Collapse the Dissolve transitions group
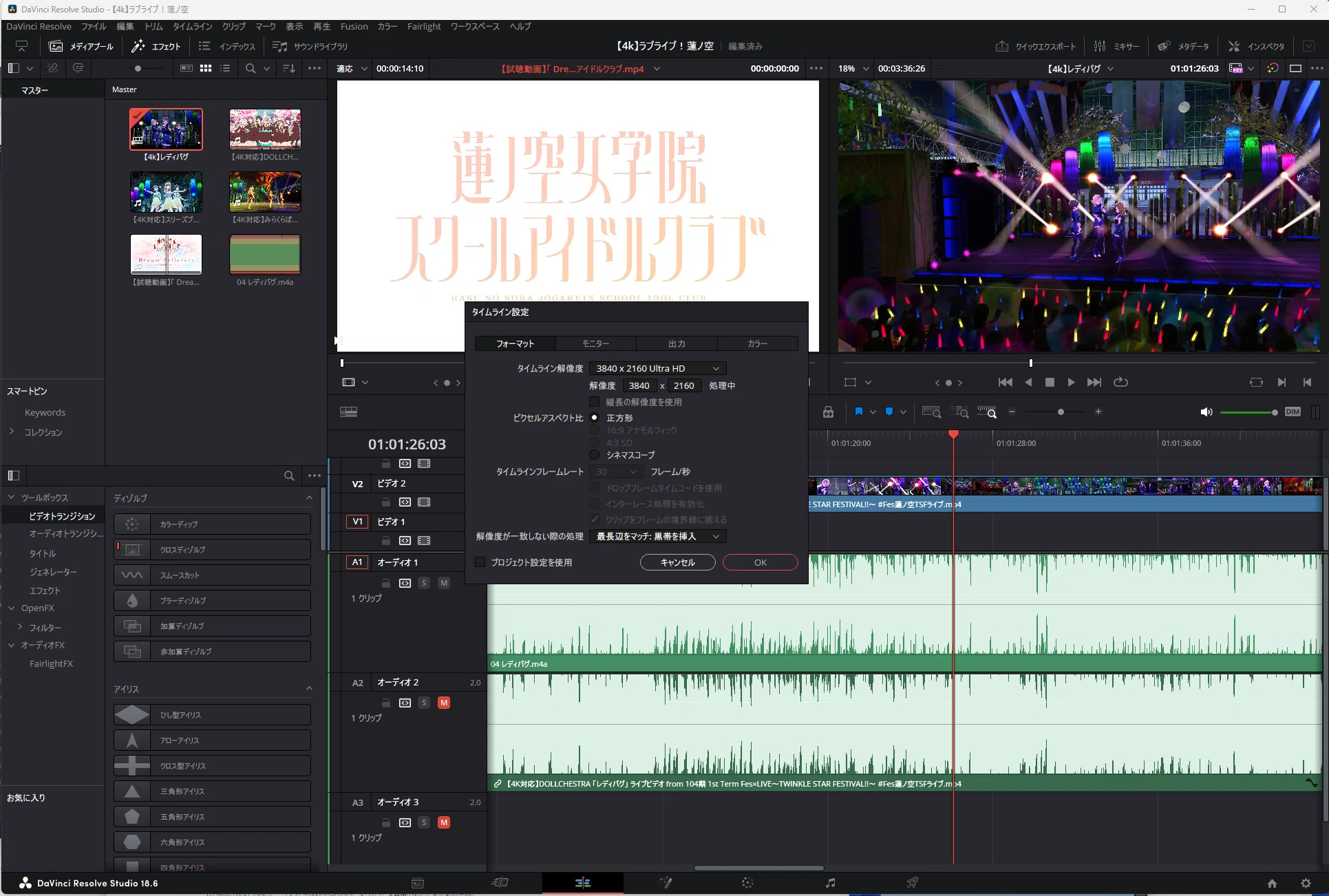Viewport: 1329px width, 896px height. (x=309, y=498)
